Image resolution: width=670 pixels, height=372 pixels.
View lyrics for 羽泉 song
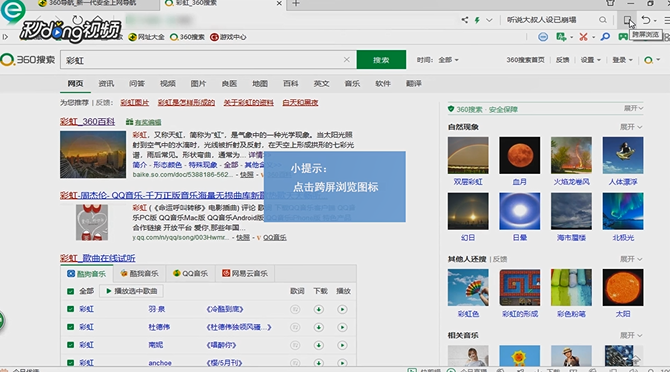pos(295,309)
